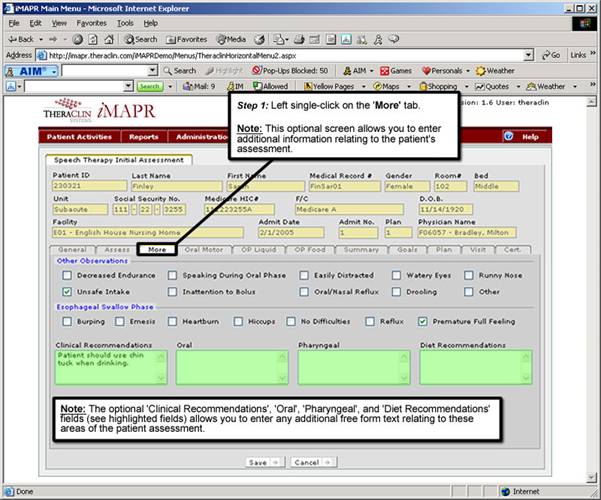Click the IM toolbar button
The height and width of the screenshot is (500, 601).
[x=235, y=87]
